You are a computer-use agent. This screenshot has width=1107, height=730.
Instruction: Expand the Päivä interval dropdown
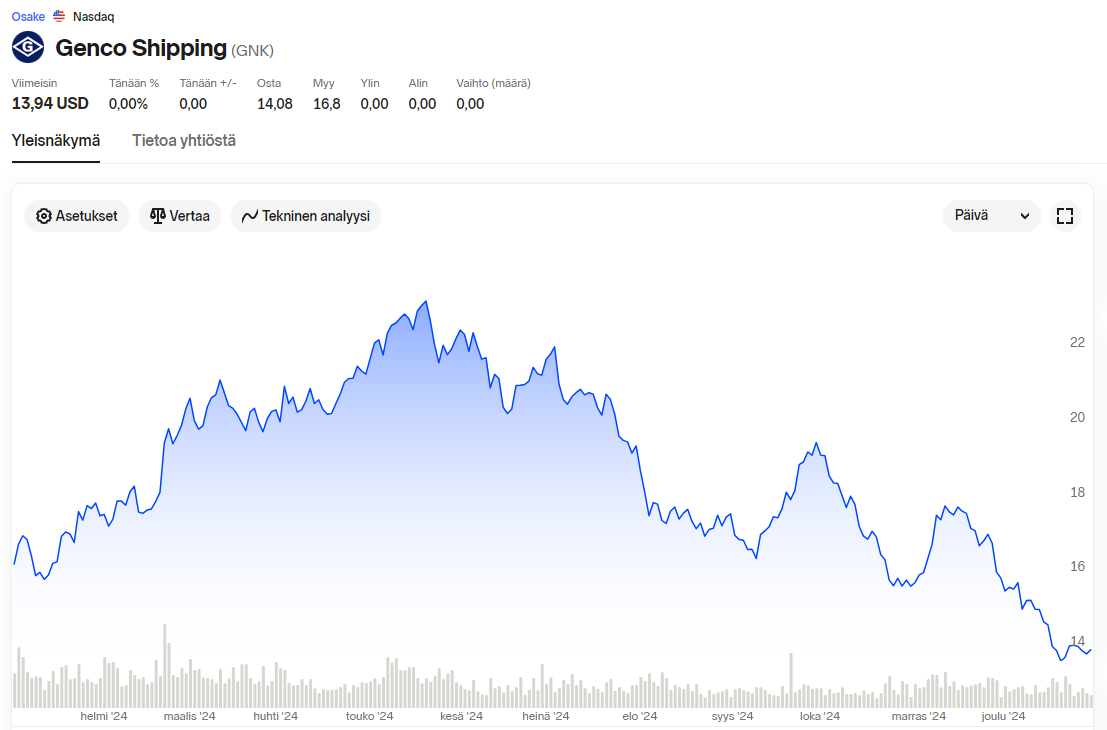[x=991, y=216]
